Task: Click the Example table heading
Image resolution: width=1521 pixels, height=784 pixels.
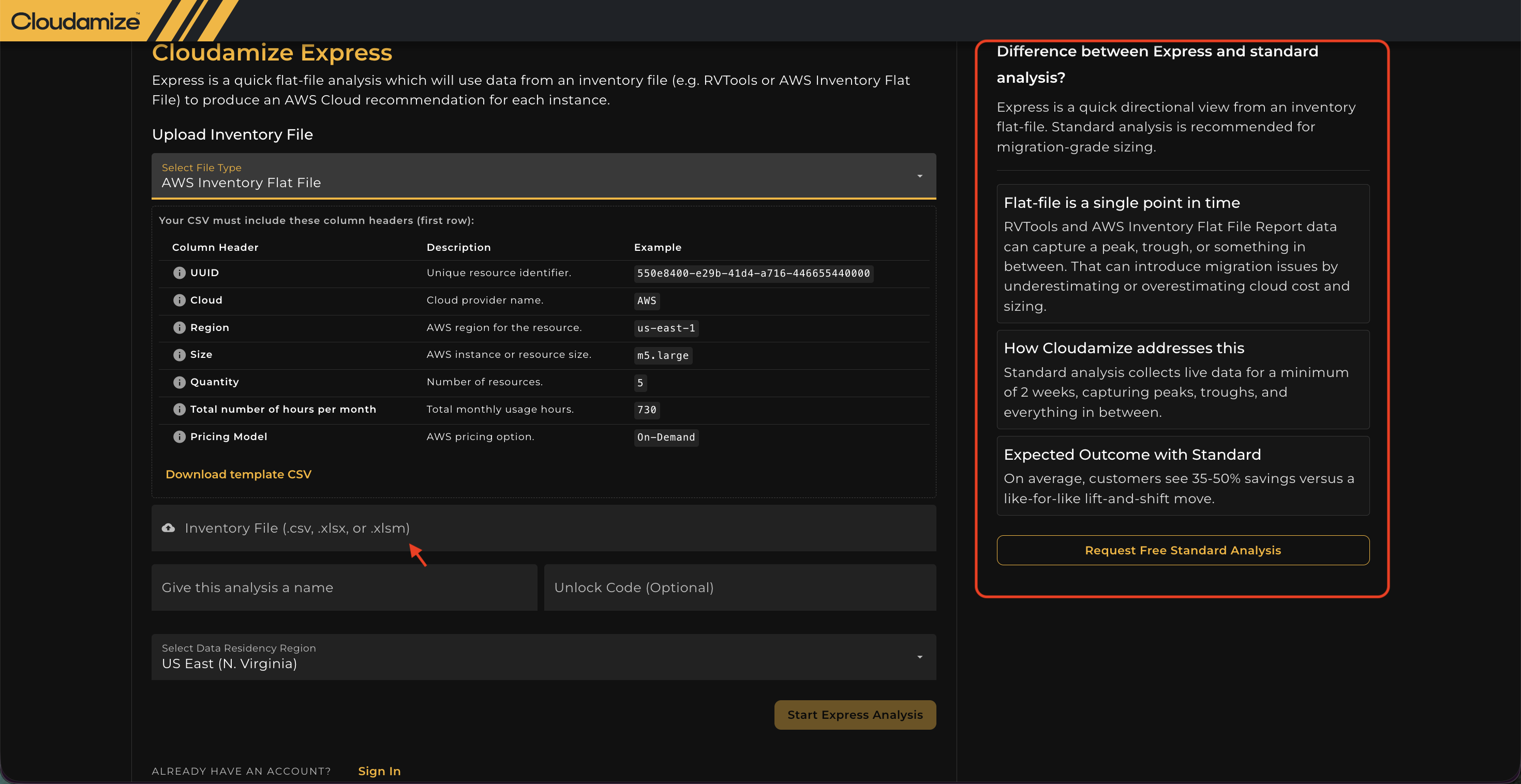Action: click(x=658, y=247)
